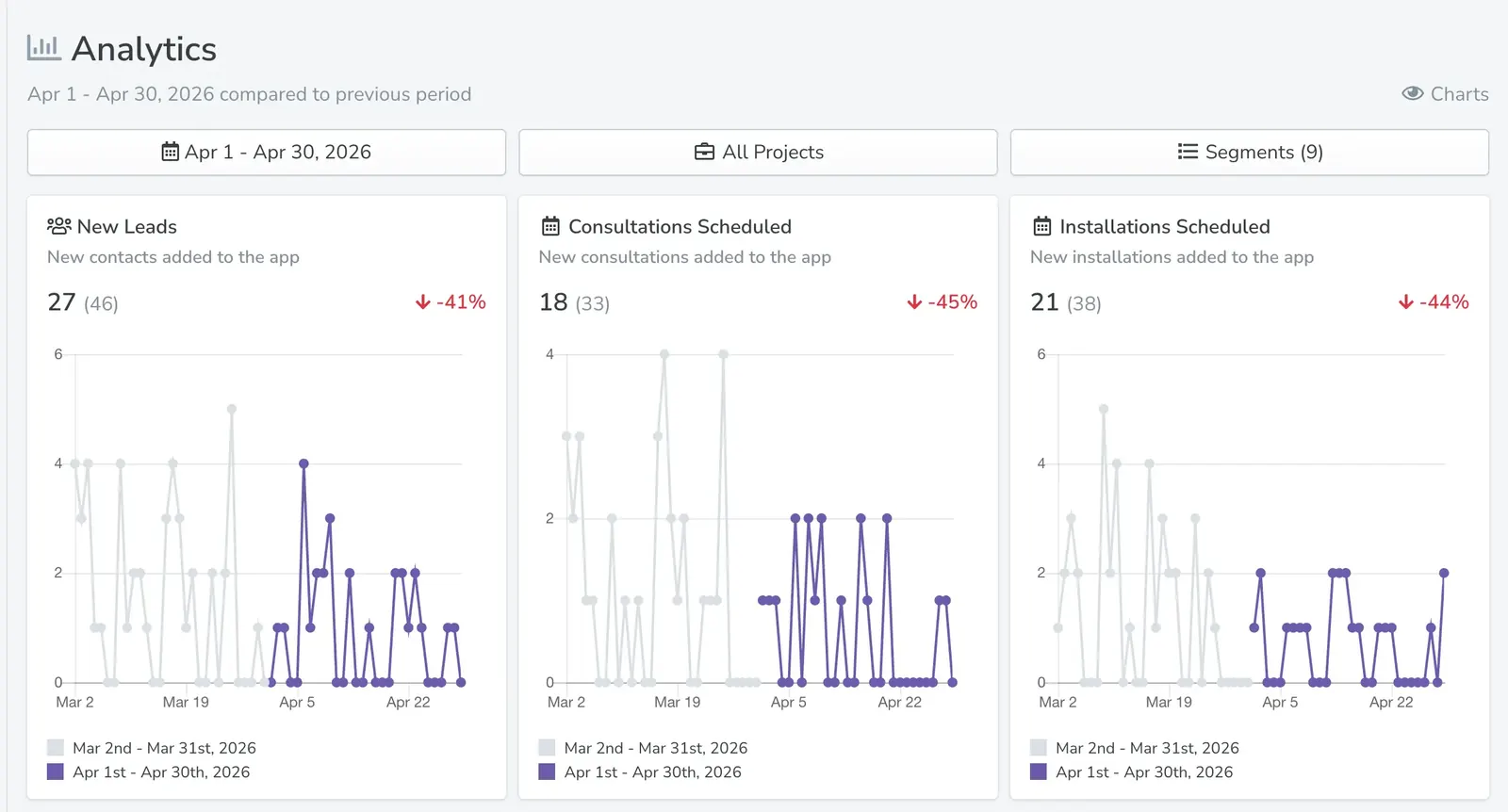Toggle Apr 1st - Apr 30th series in New Leads legend

tap(148, 771)
